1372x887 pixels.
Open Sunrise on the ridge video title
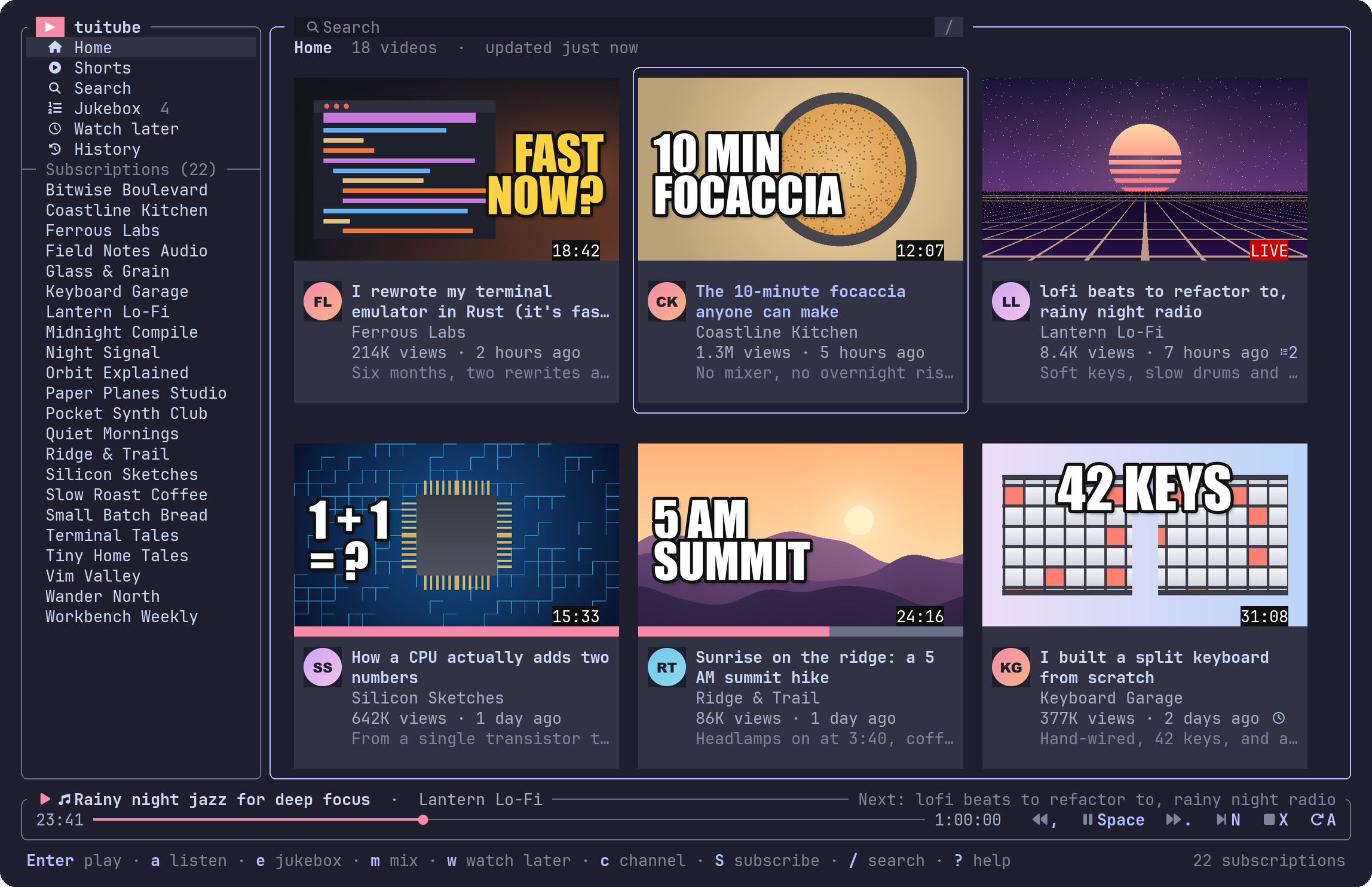[815, 668]
